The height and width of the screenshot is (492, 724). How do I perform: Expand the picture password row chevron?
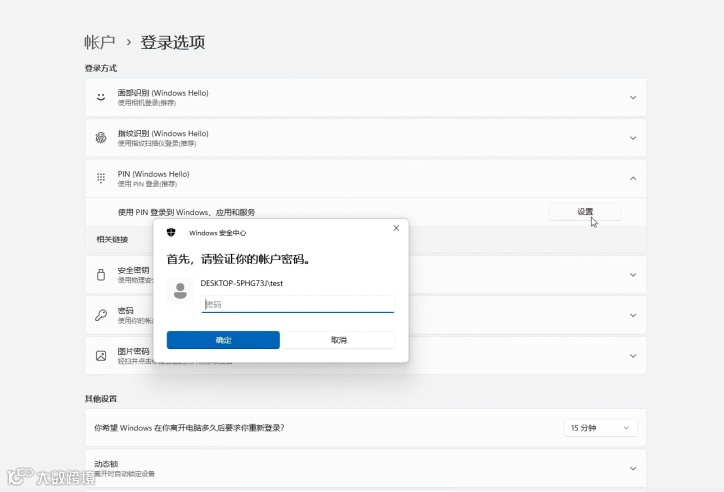[x=633, y=356]
